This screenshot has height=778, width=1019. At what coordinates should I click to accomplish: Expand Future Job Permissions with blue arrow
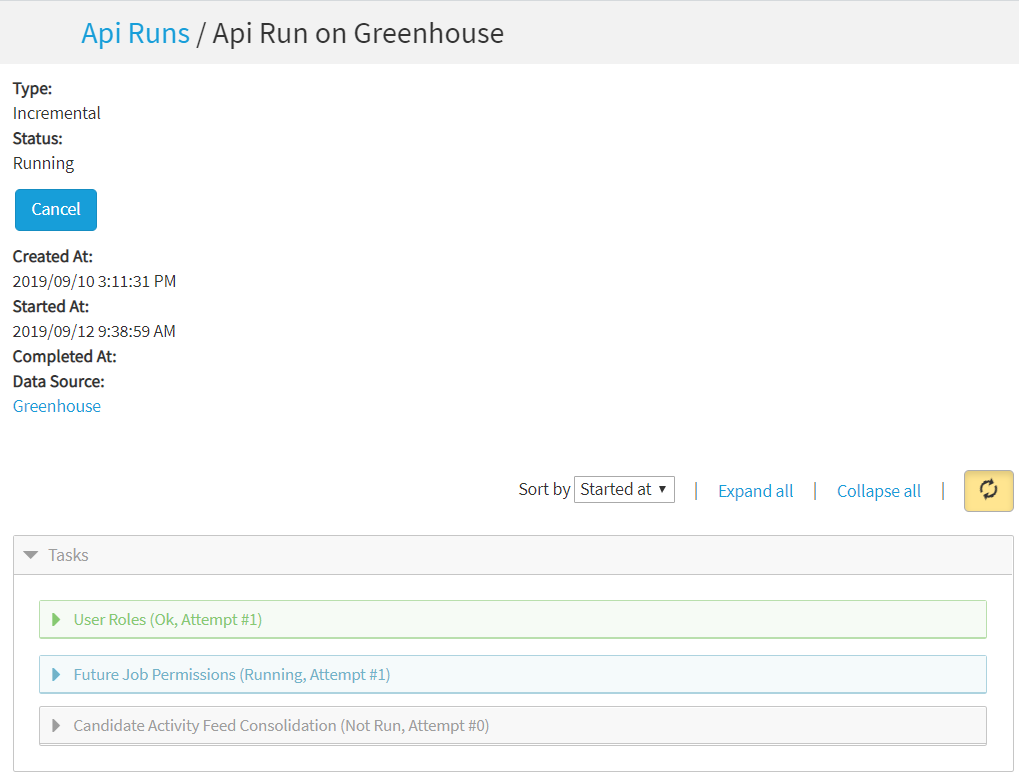point(56,675)
